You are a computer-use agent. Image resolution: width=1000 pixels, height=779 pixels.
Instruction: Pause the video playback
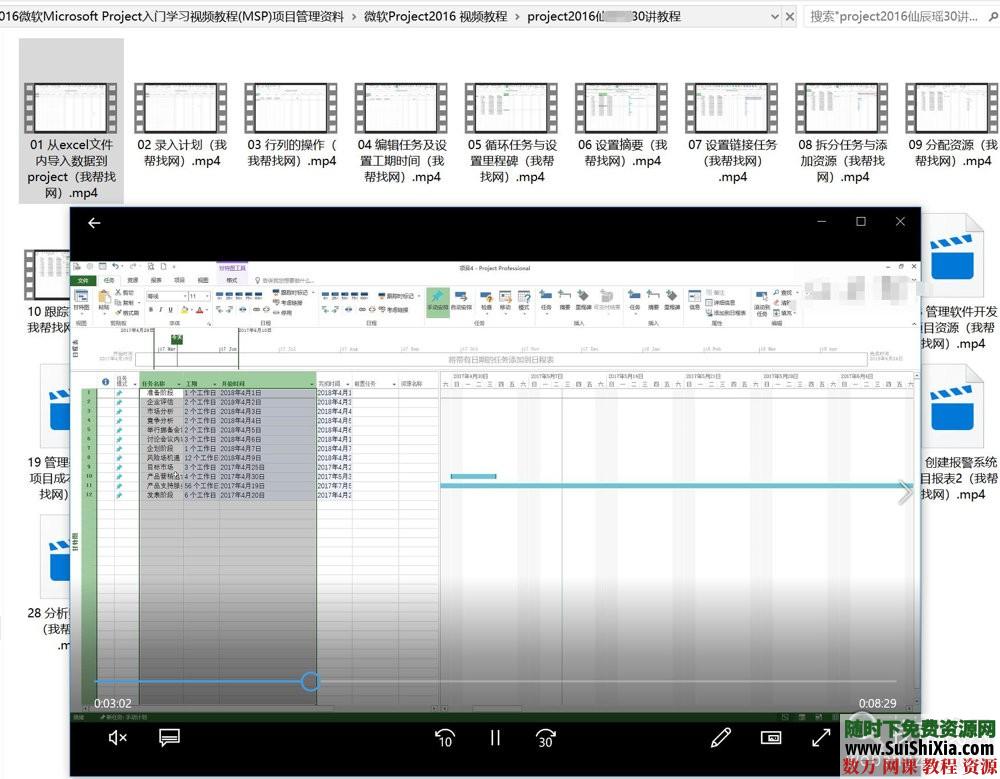(495, 738)
